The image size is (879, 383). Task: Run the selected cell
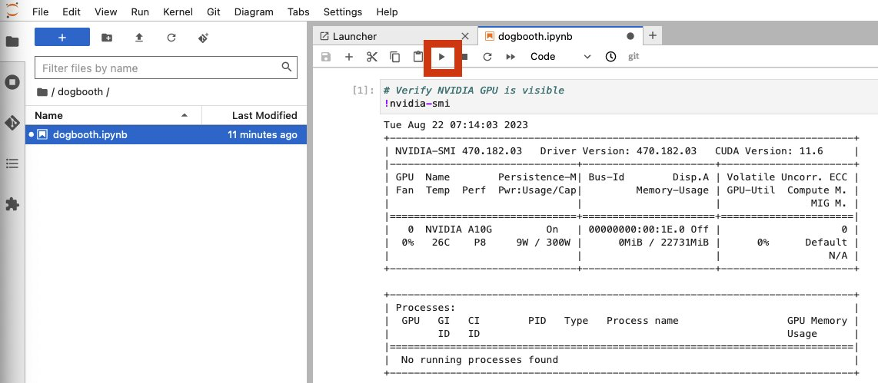442,57
